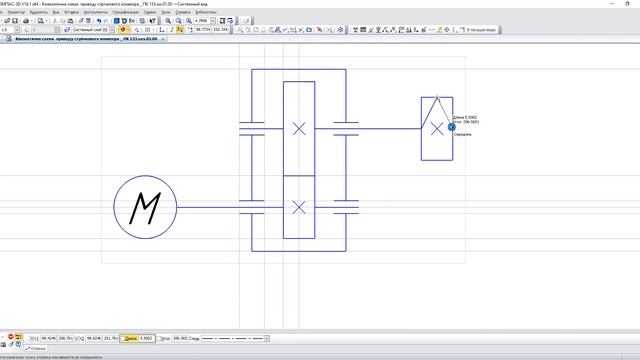Open the Вставка menu
Viewport: 640px width, 360px height.
(71, 12)
